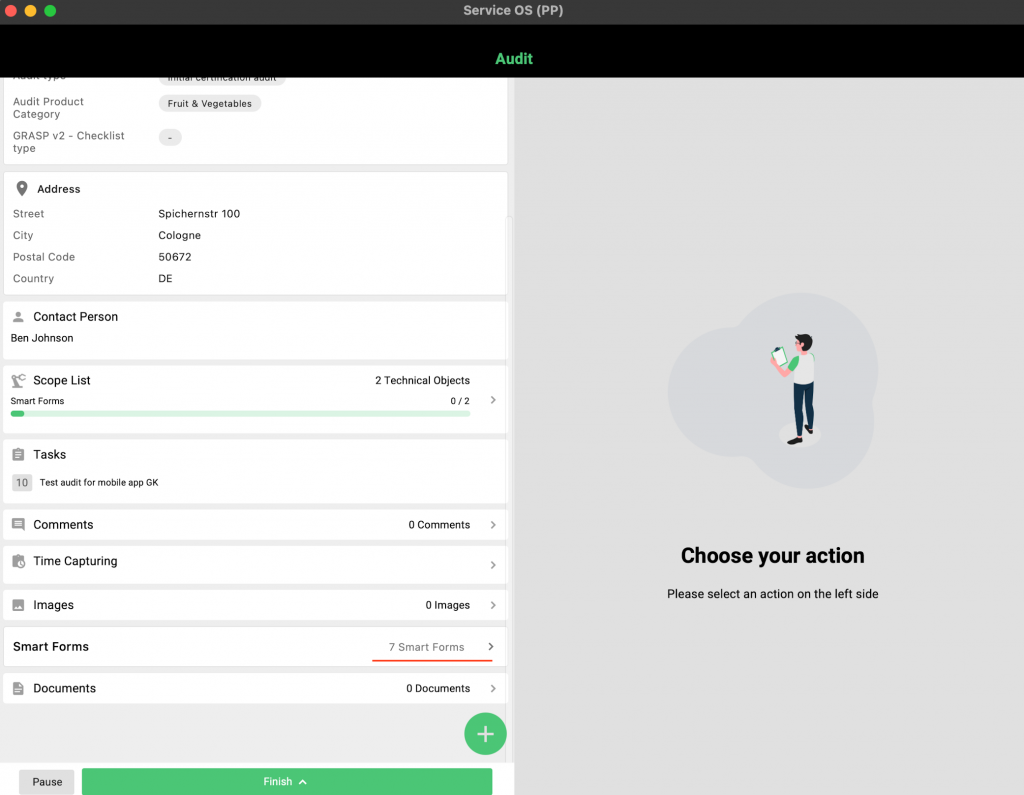Screen dimensions: 1024x795
Task: Click the Fruit & Vegetables category chip
Action: pos(209,104)
